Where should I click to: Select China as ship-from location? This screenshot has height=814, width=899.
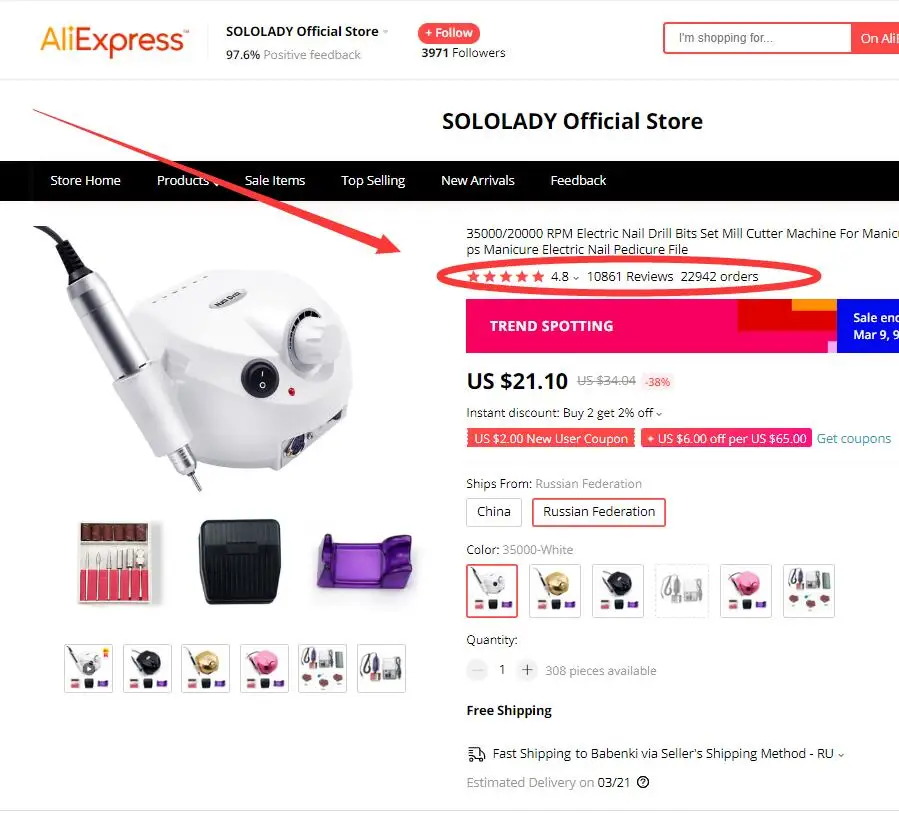(x=494, y=512)
